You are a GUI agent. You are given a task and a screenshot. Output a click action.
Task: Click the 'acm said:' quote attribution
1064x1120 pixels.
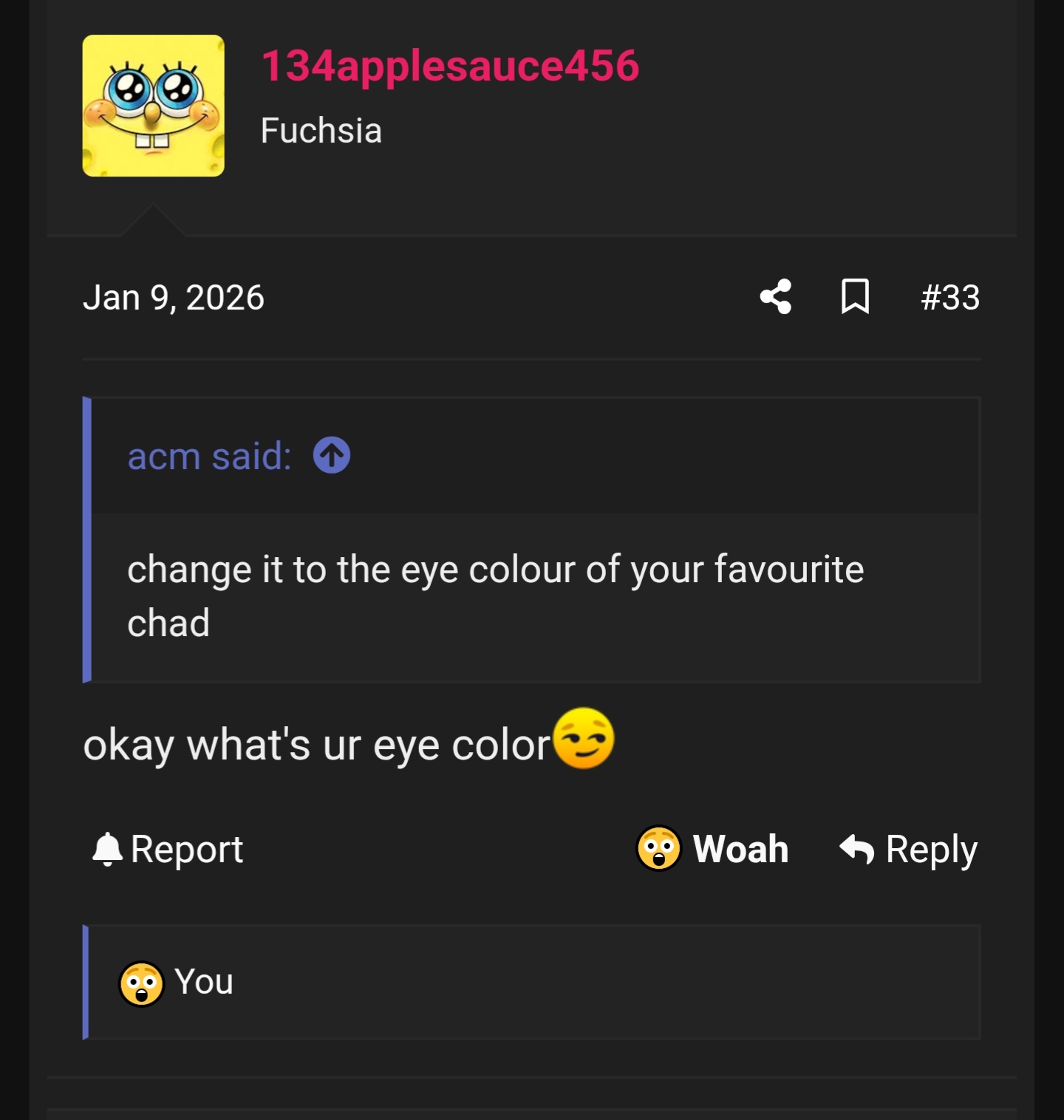click(x=209, y=456)
